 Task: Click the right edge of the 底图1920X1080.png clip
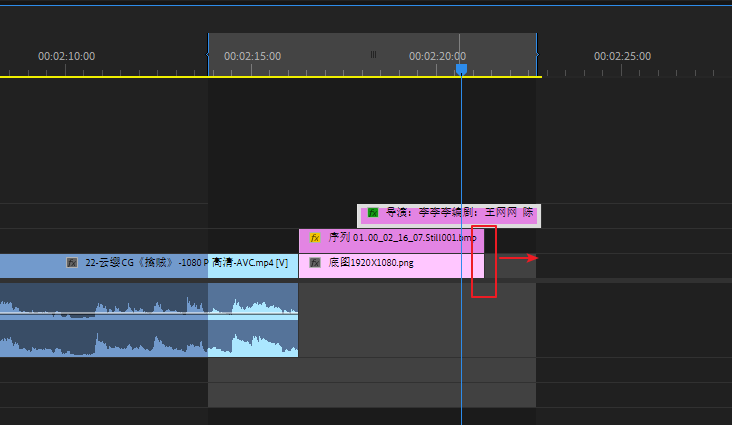tap(483, 264)
